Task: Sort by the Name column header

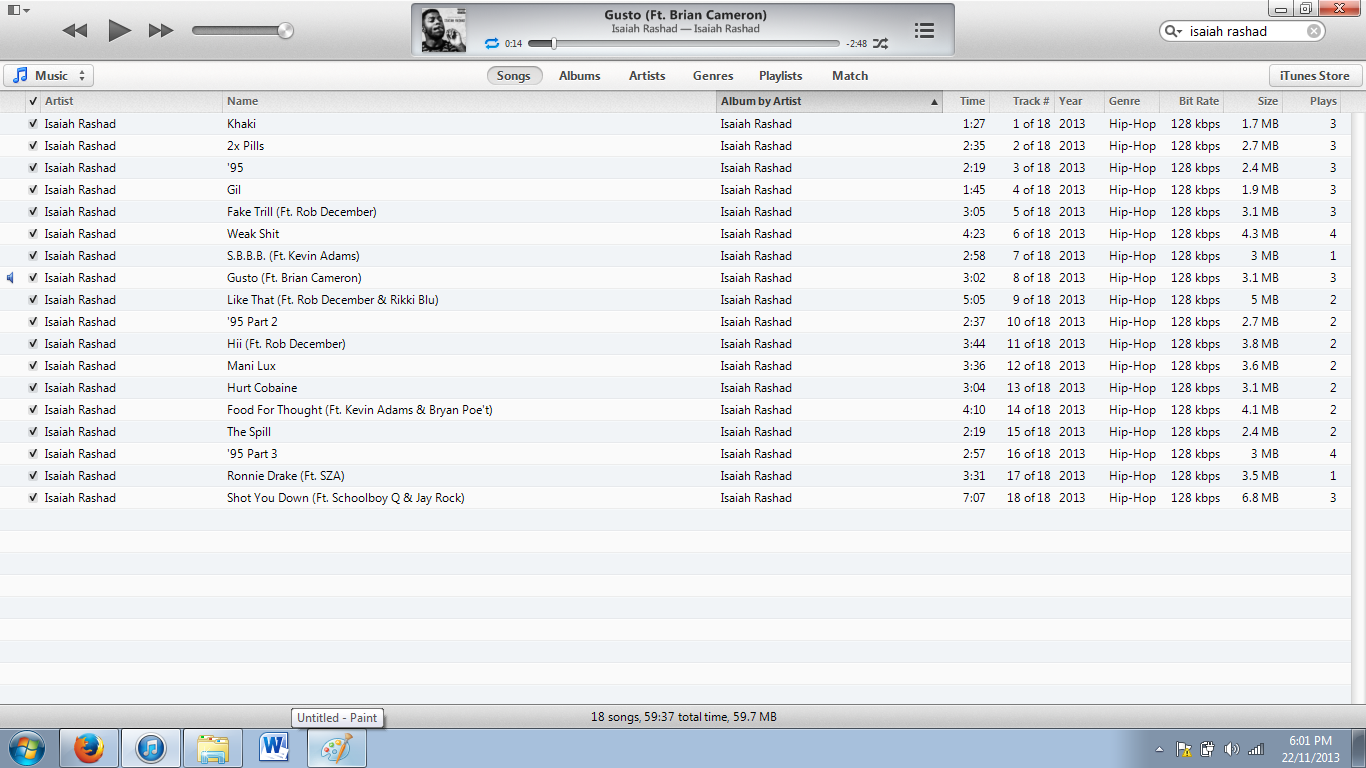Action: 469,101
